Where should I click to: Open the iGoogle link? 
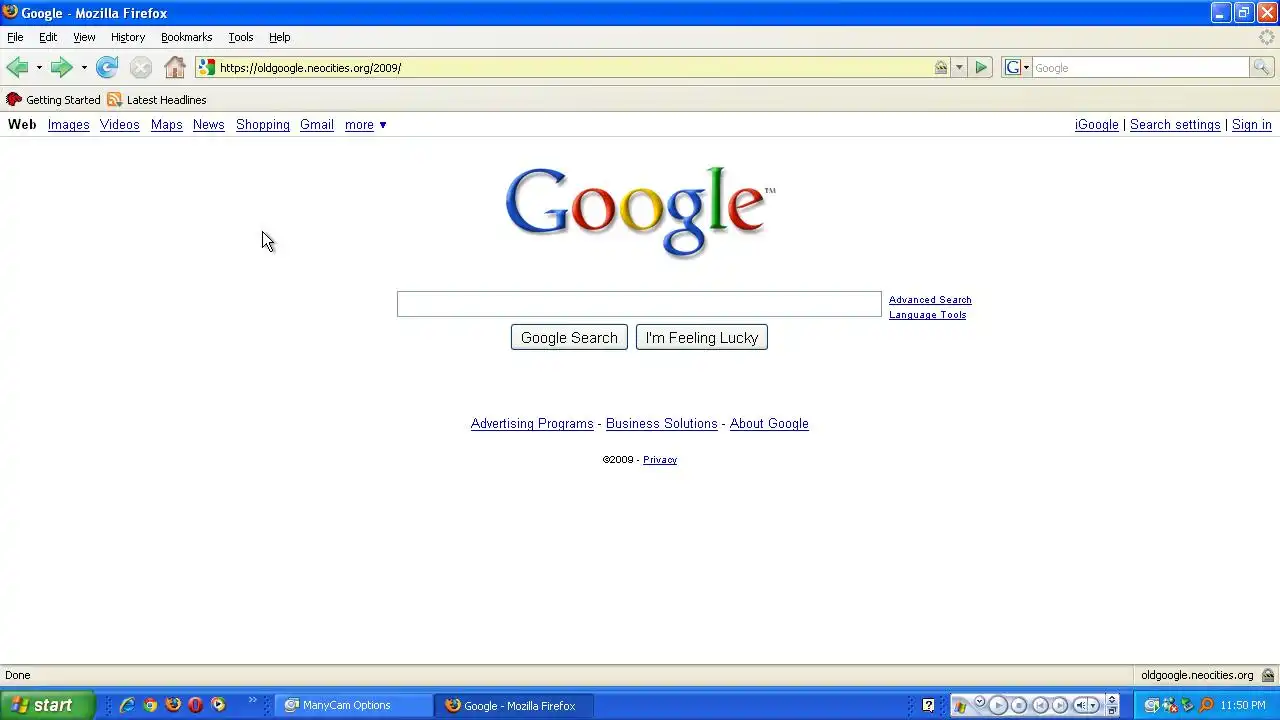(x=1097, y=125)
